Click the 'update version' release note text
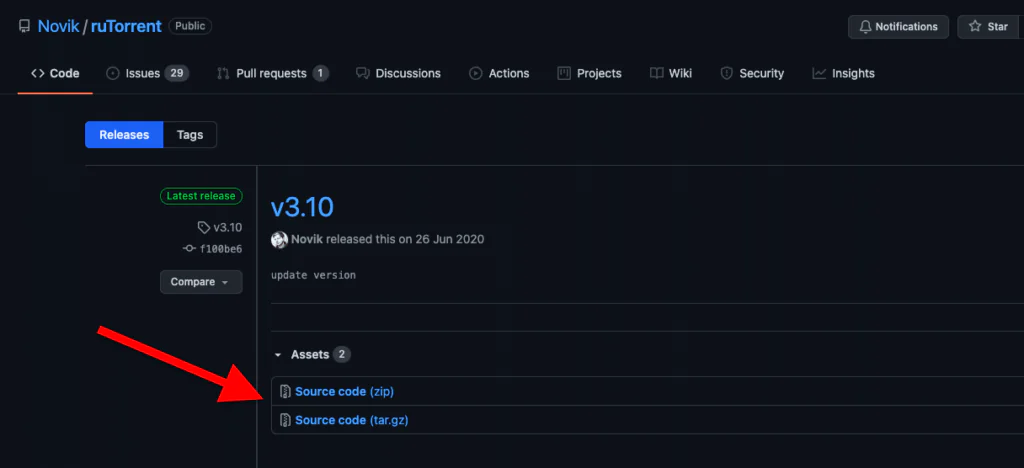1024x468 pixels. 313,275
